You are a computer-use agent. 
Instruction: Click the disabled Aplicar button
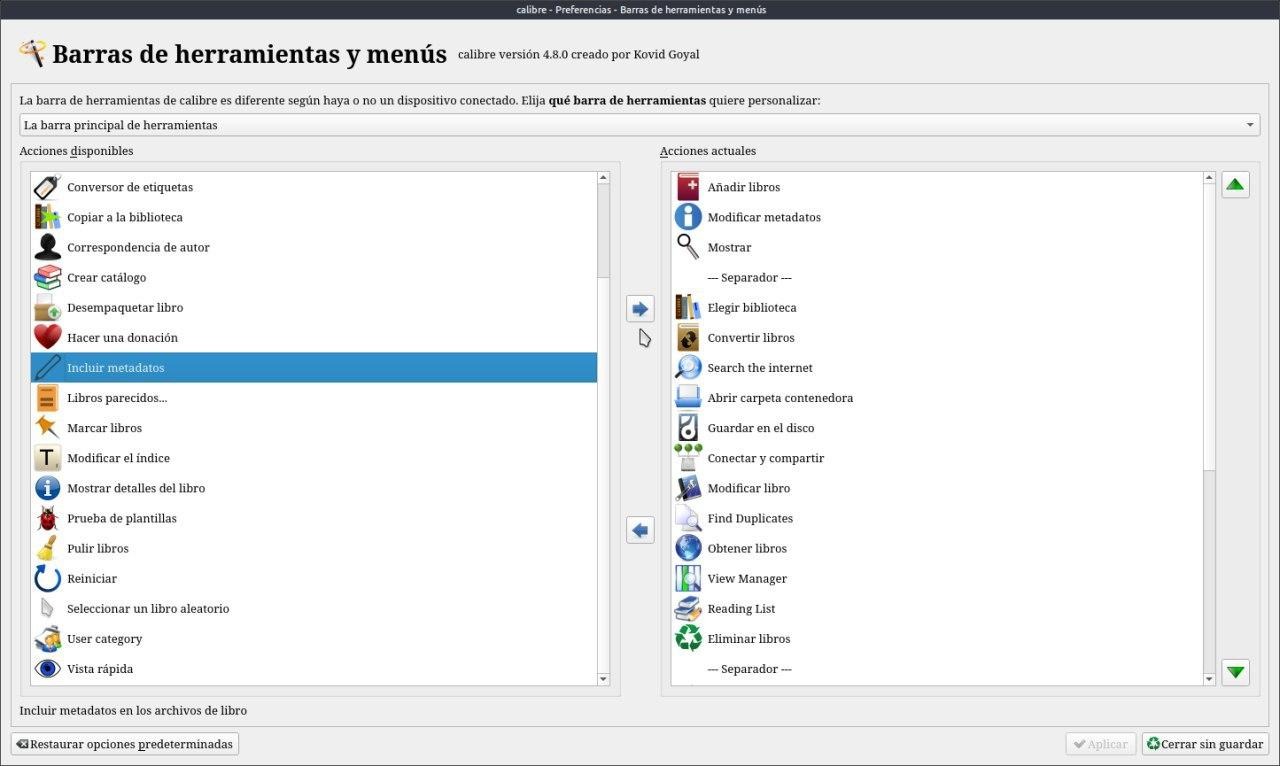1101,744
